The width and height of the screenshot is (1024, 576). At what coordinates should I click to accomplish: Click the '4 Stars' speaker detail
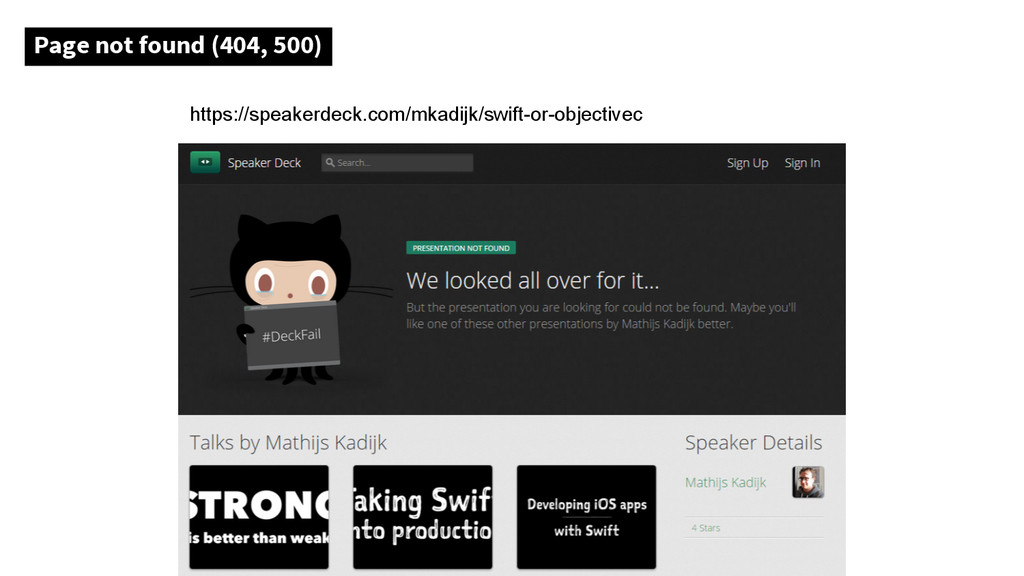(705, 528)
